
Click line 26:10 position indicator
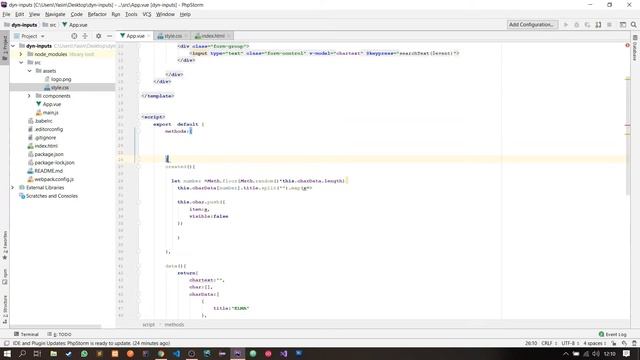click(531, 343)
